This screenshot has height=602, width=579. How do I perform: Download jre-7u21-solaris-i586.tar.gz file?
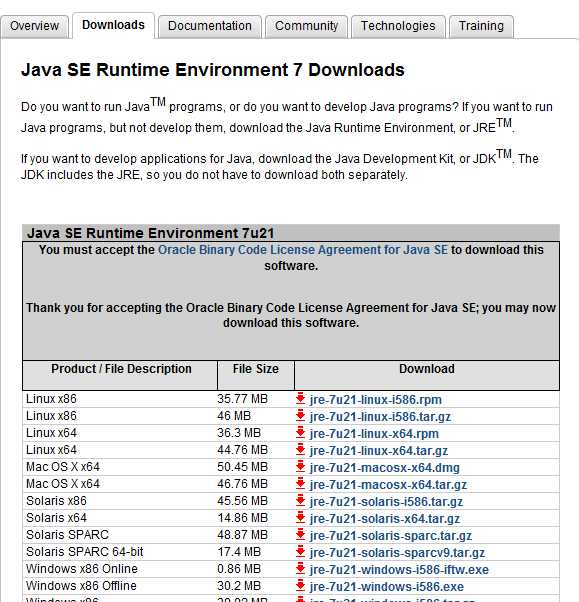coord(386,501)
